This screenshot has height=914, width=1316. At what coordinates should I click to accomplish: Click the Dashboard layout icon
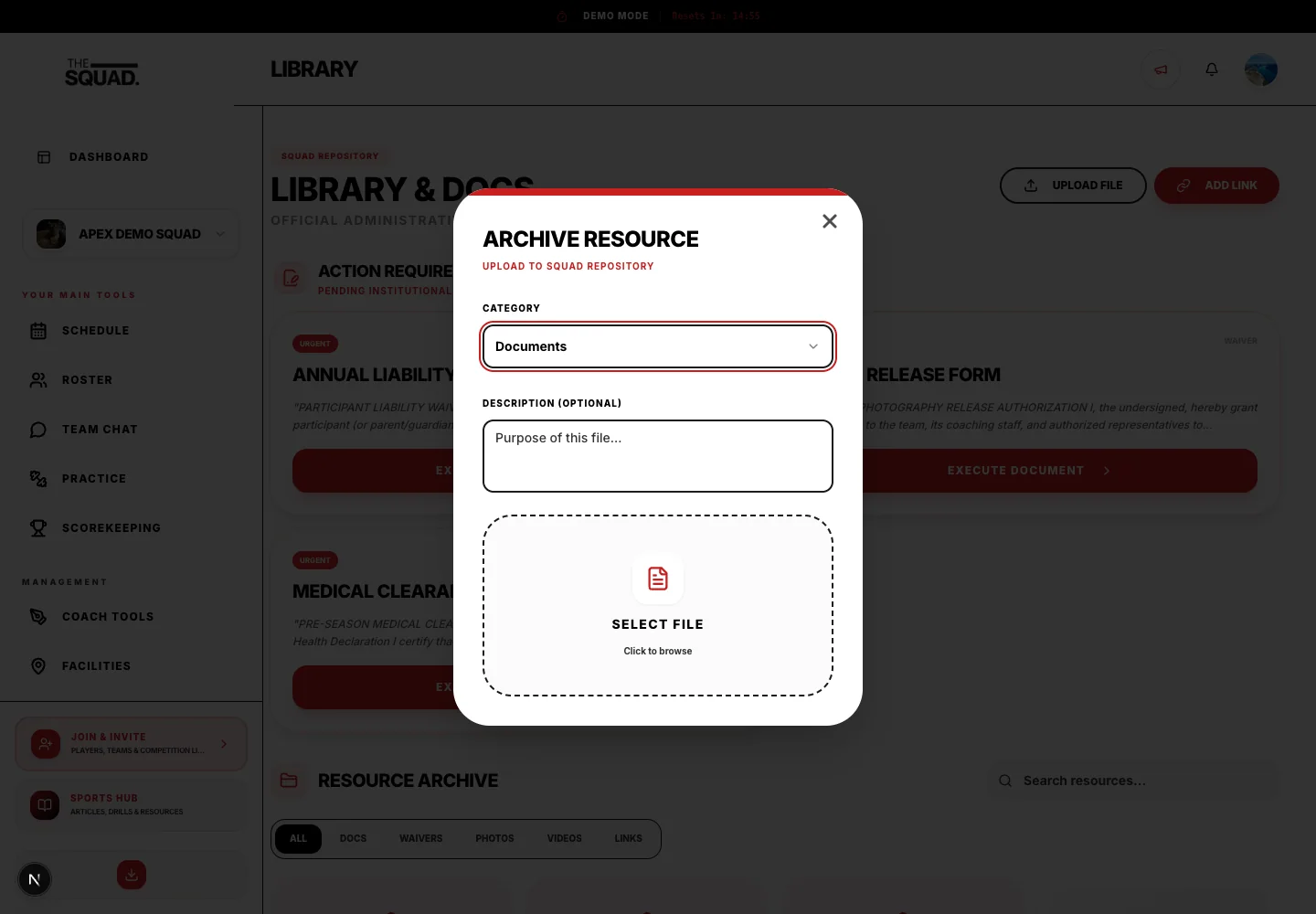44,157
